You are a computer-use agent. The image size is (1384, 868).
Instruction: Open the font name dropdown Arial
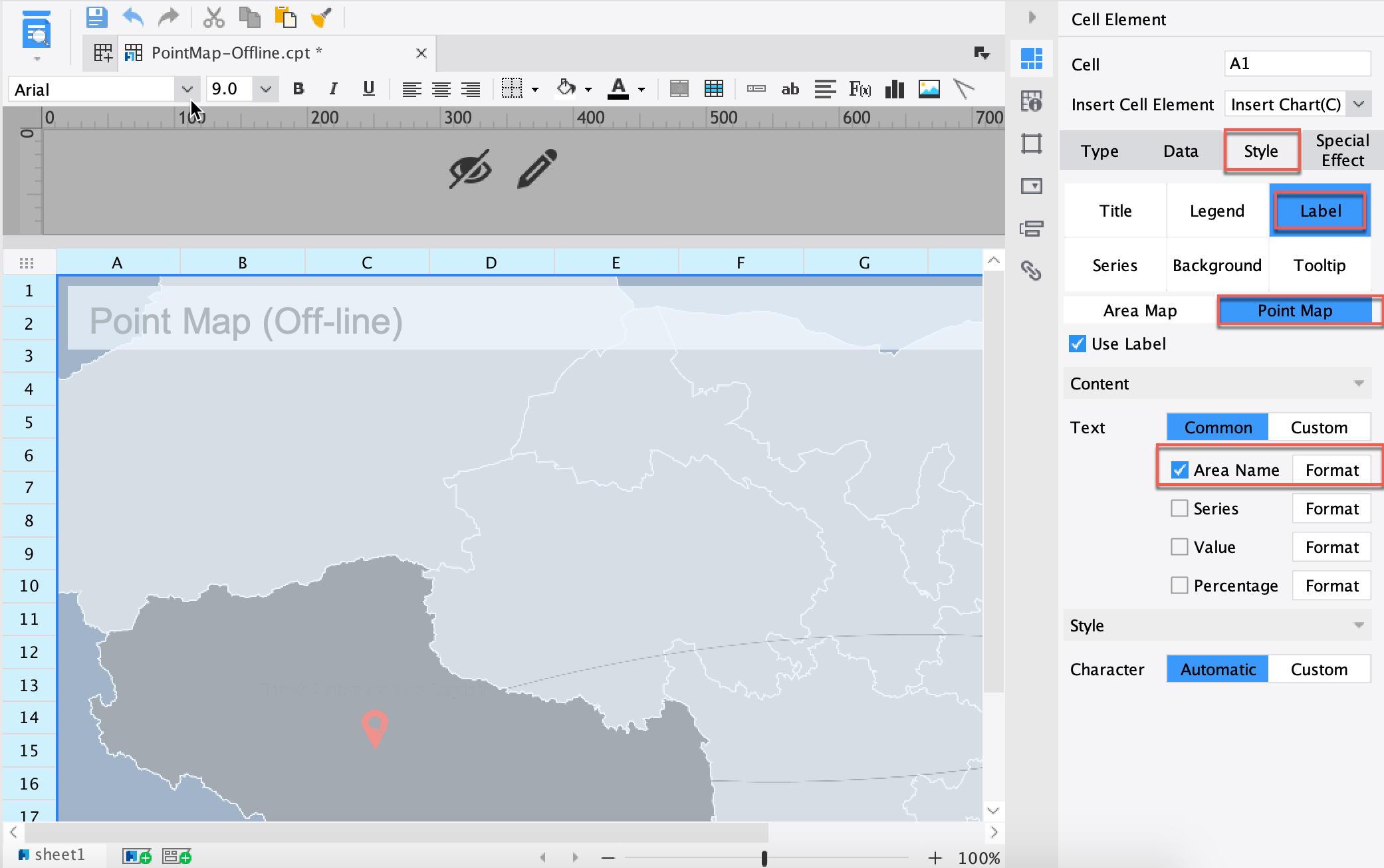pyautogui.click(x=187, y=89)
